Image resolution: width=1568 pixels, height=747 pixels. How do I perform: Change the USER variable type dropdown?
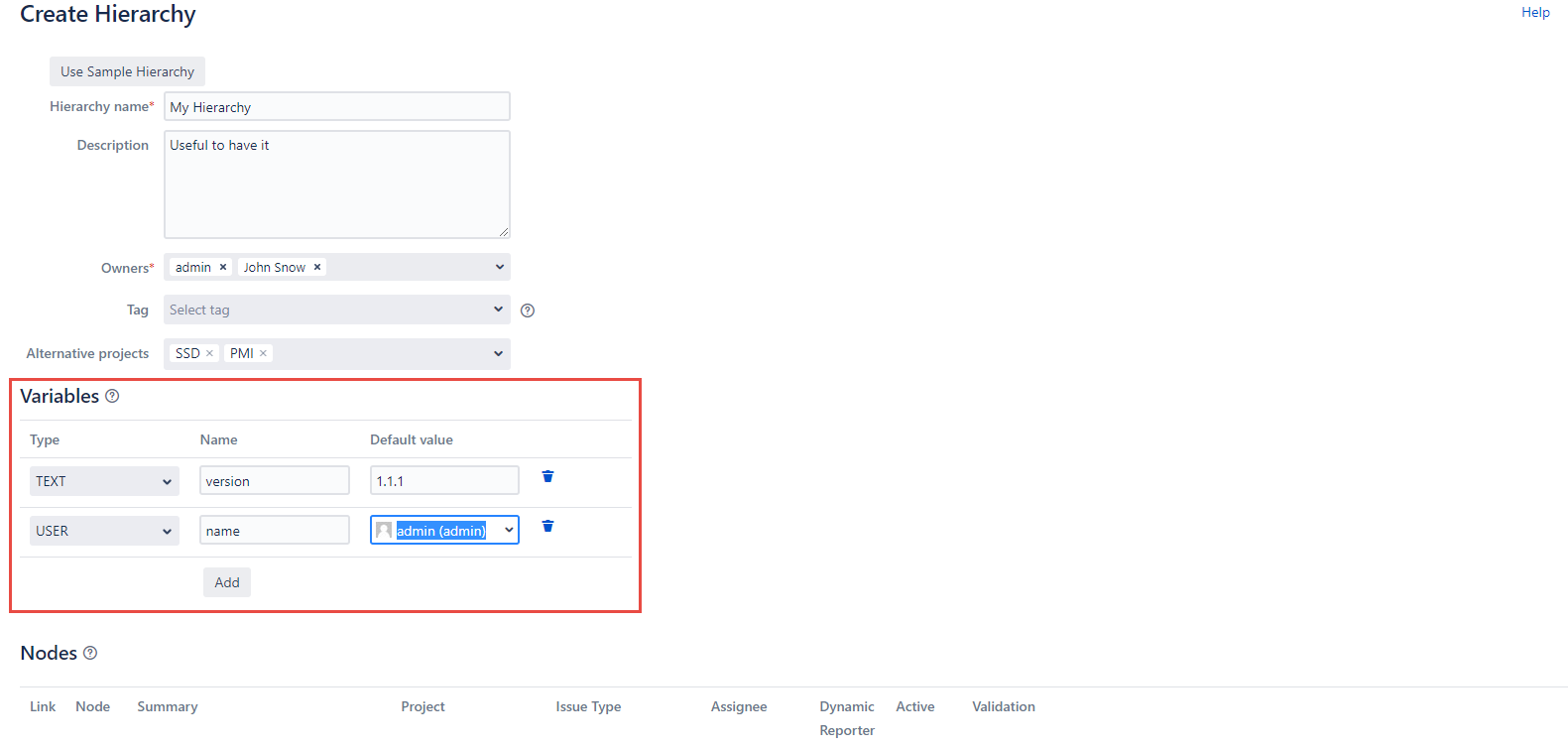point(104,531)
